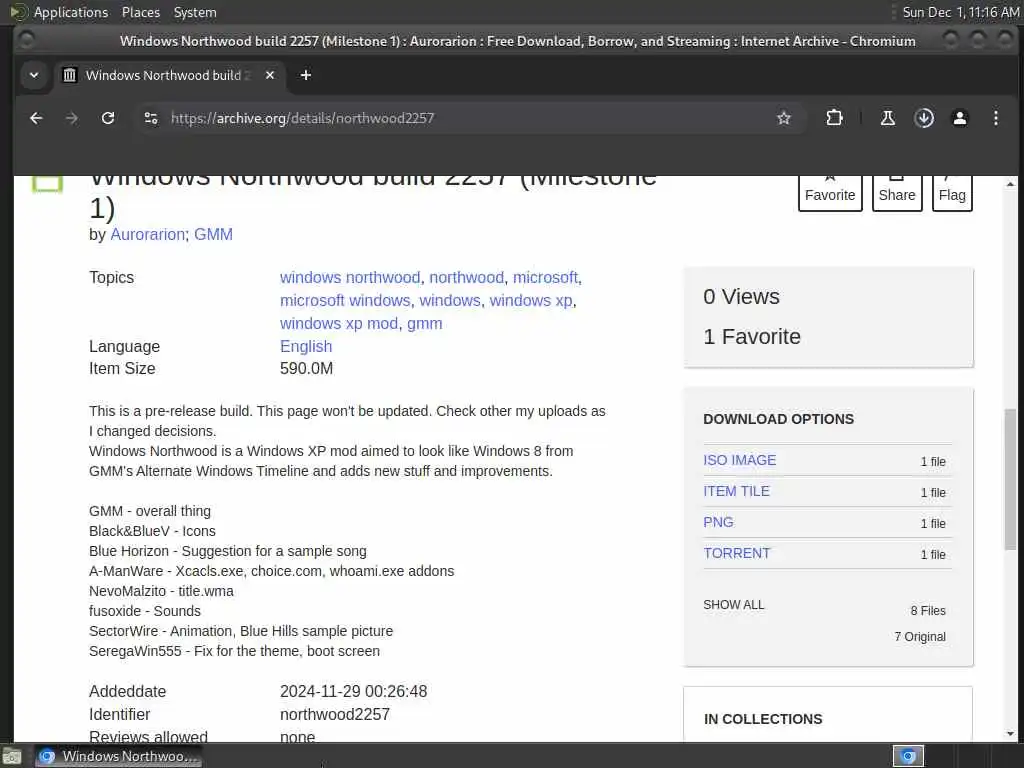This screenshot has height=768, width=1024.
Task: Click the Favorite button
Action: click(x=830, y=193)
